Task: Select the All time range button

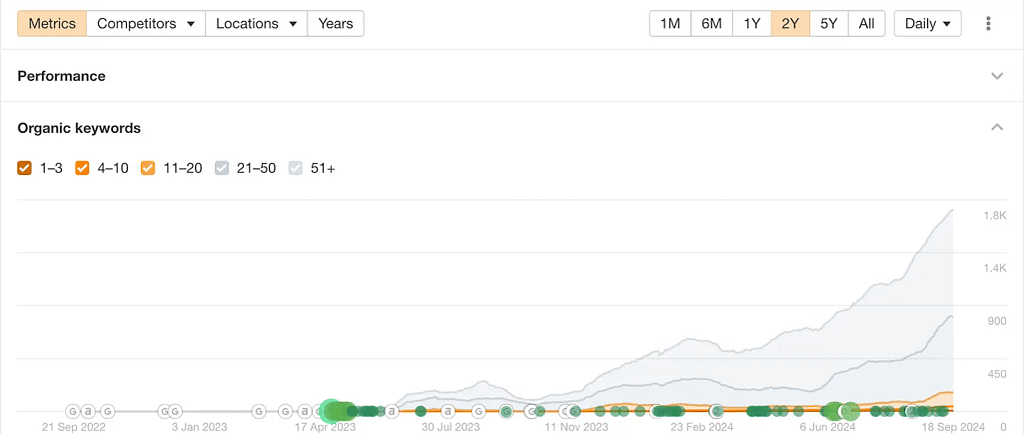Action: click(x=866, y=24)
